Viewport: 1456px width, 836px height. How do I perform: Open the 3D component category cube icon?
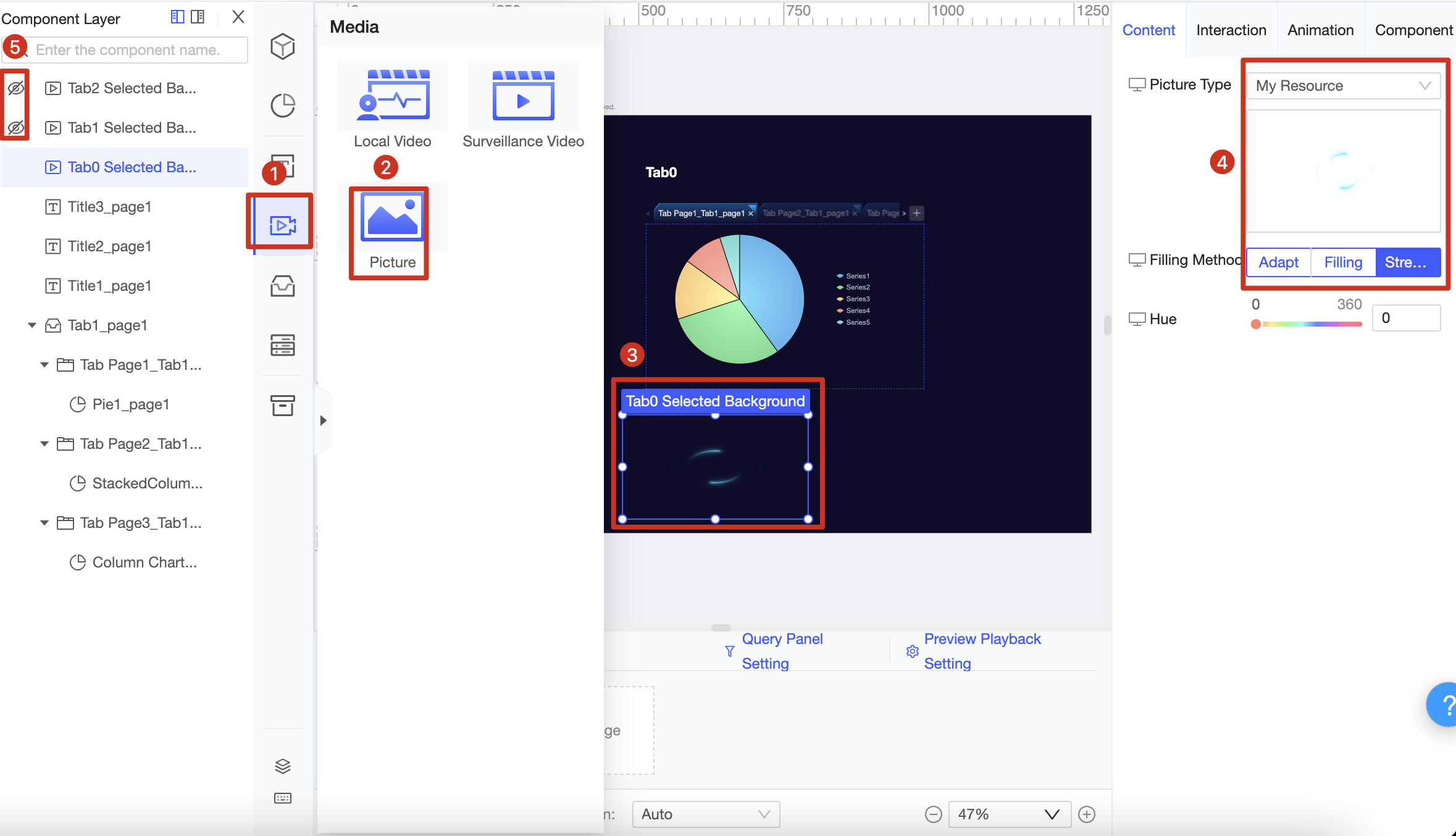pos(282,46)
